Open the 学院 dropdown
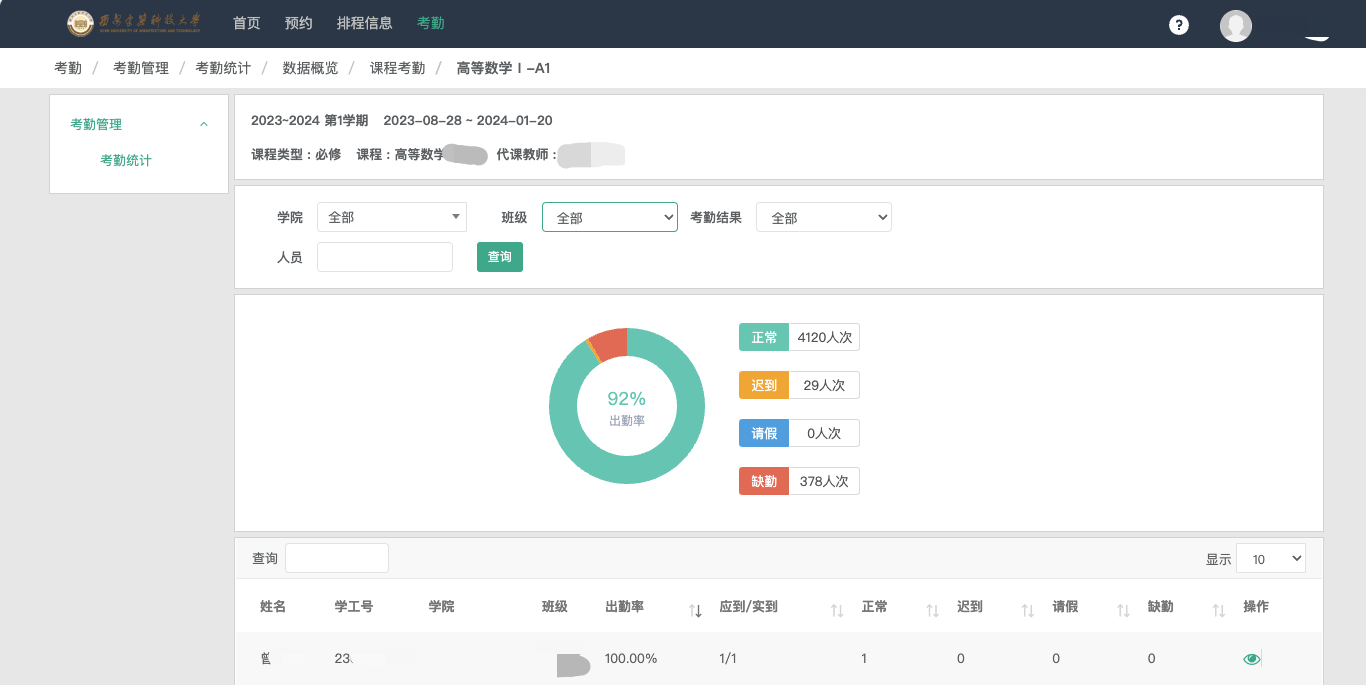 click(392, 217)
